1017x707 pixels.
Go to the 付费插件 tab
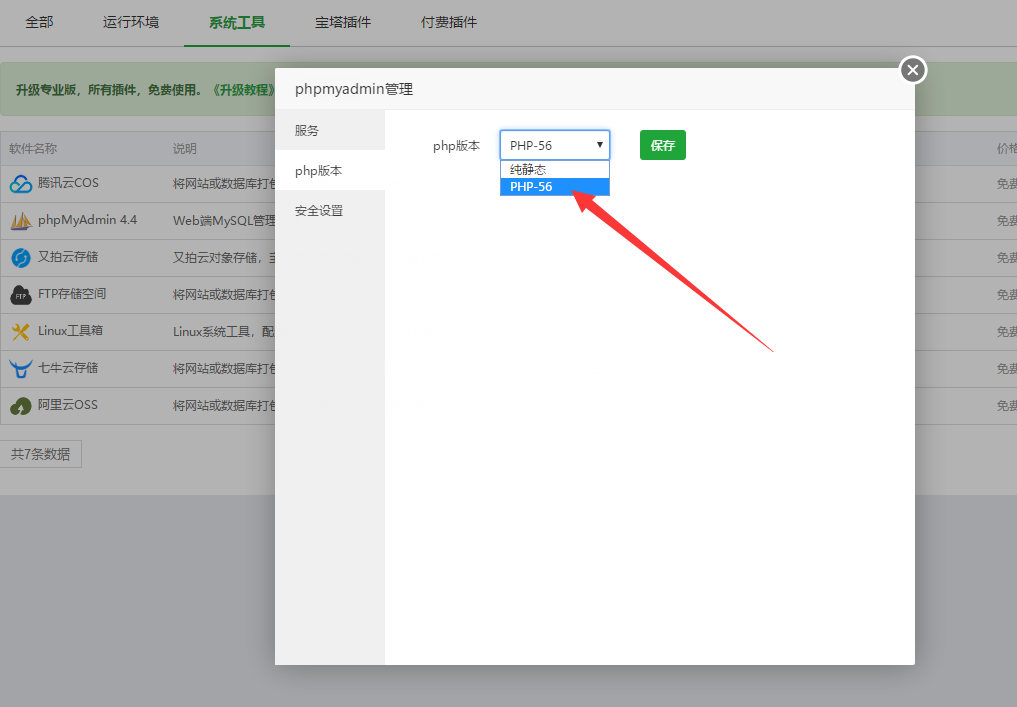point(449,22)
